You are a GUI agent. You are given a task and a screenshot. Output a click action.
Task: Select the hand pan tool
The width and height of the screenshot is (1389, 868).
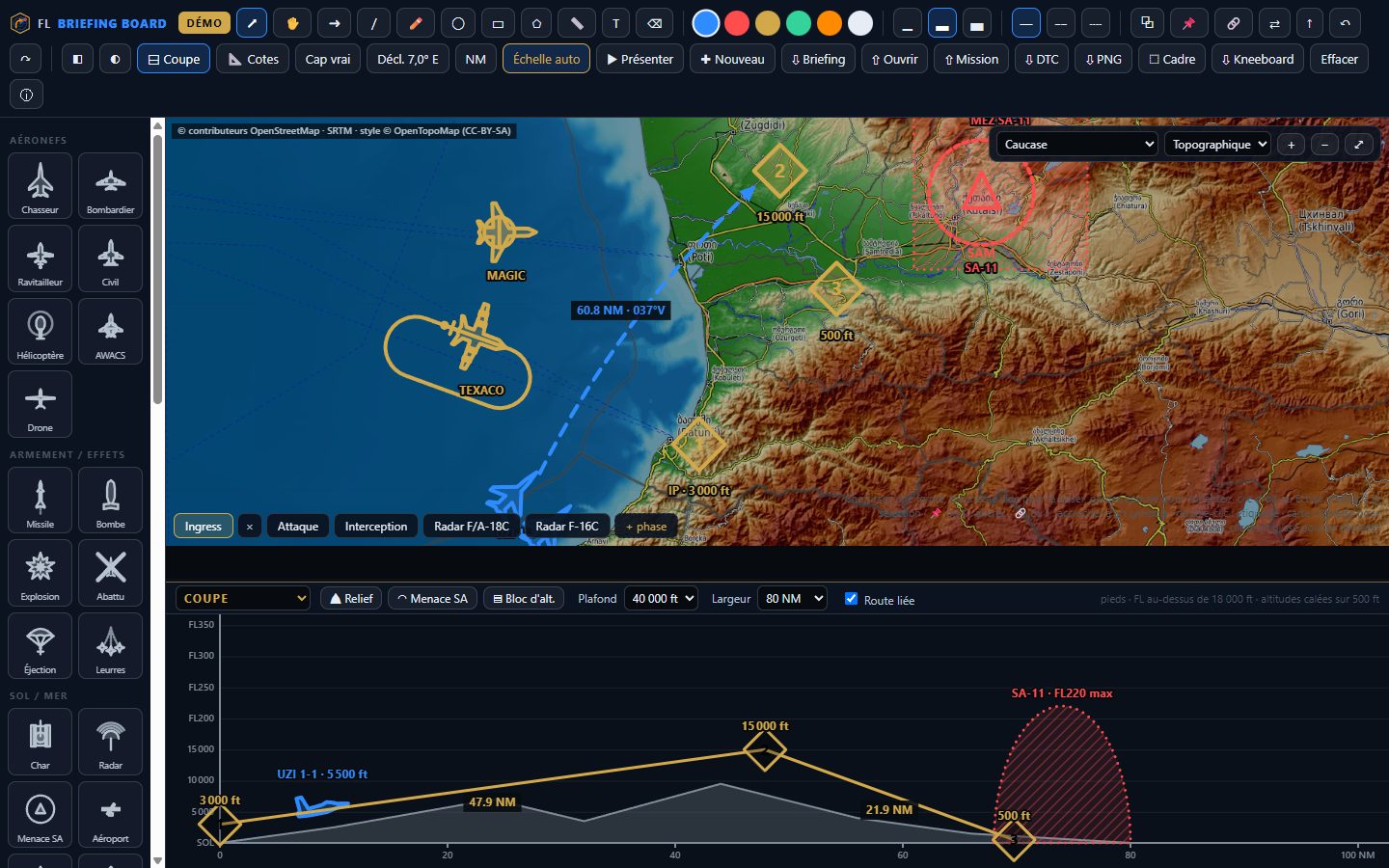point(292,23)
